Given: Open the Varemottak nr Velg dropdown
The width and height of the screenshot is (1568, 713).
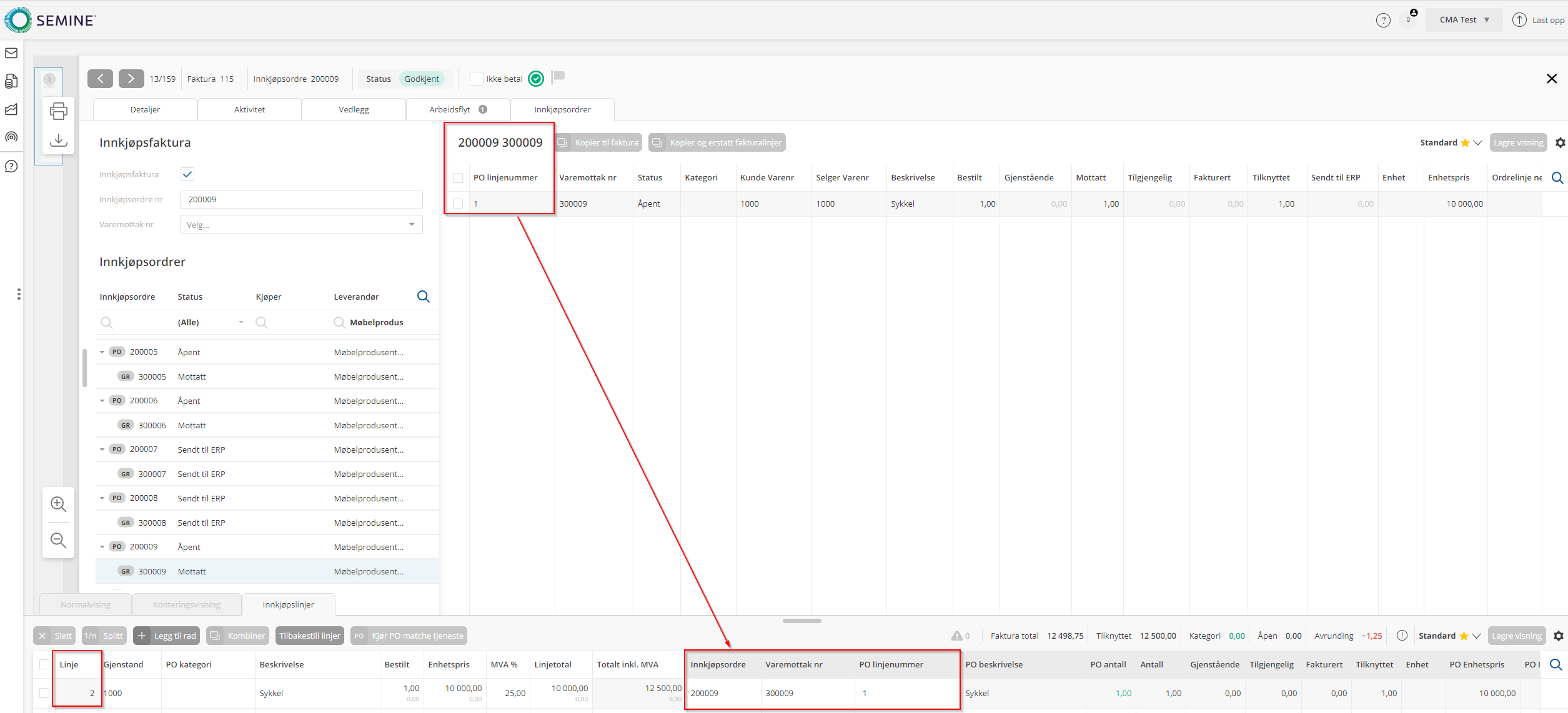Looking at the screenshot, I should coord(301,225).
